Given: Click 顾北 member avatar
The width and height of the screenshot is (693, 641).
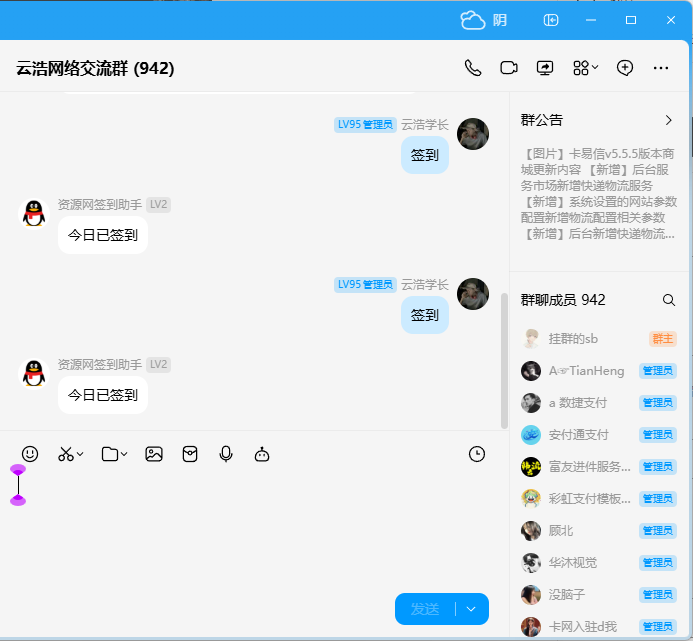Looking at the screenshot, I should [x=531, y=530].
